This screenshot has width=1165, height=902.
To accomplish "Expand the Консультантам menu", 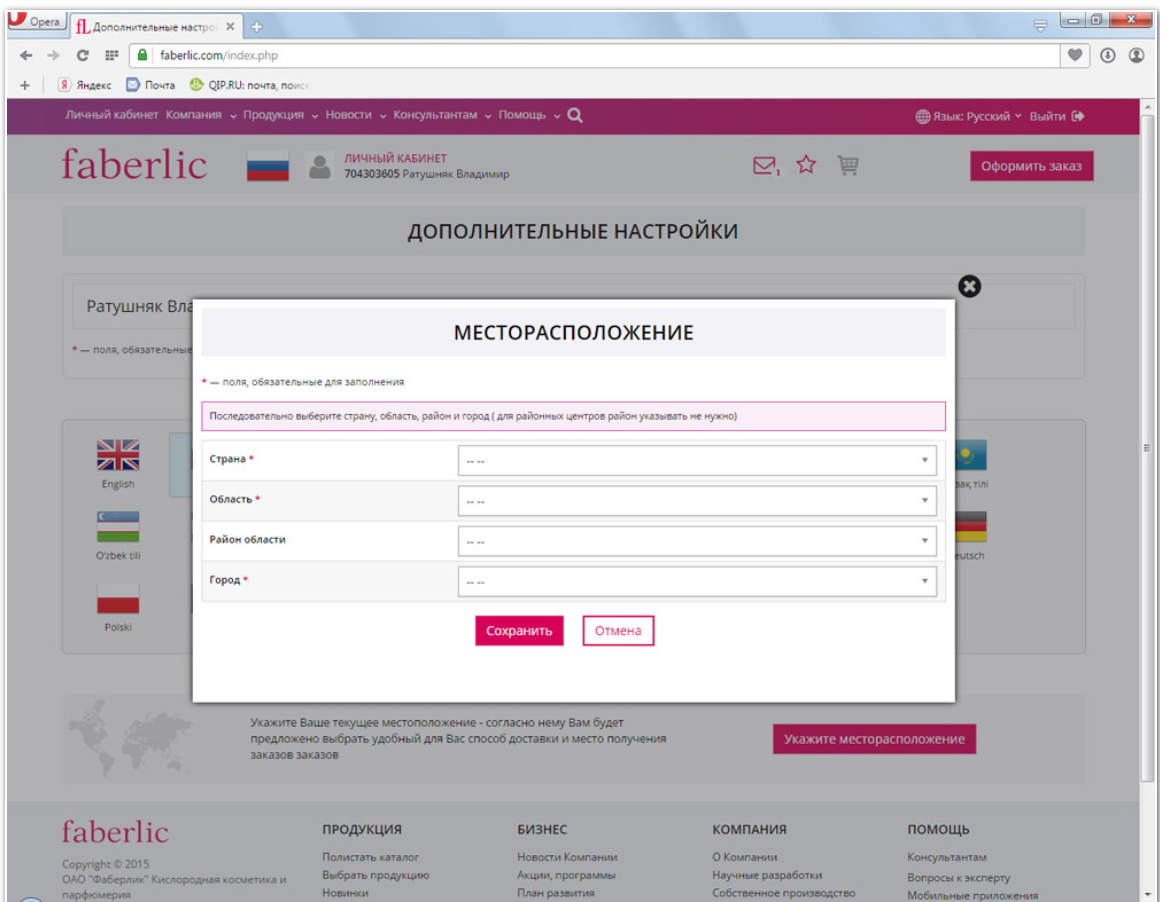I will coord(442,115).
